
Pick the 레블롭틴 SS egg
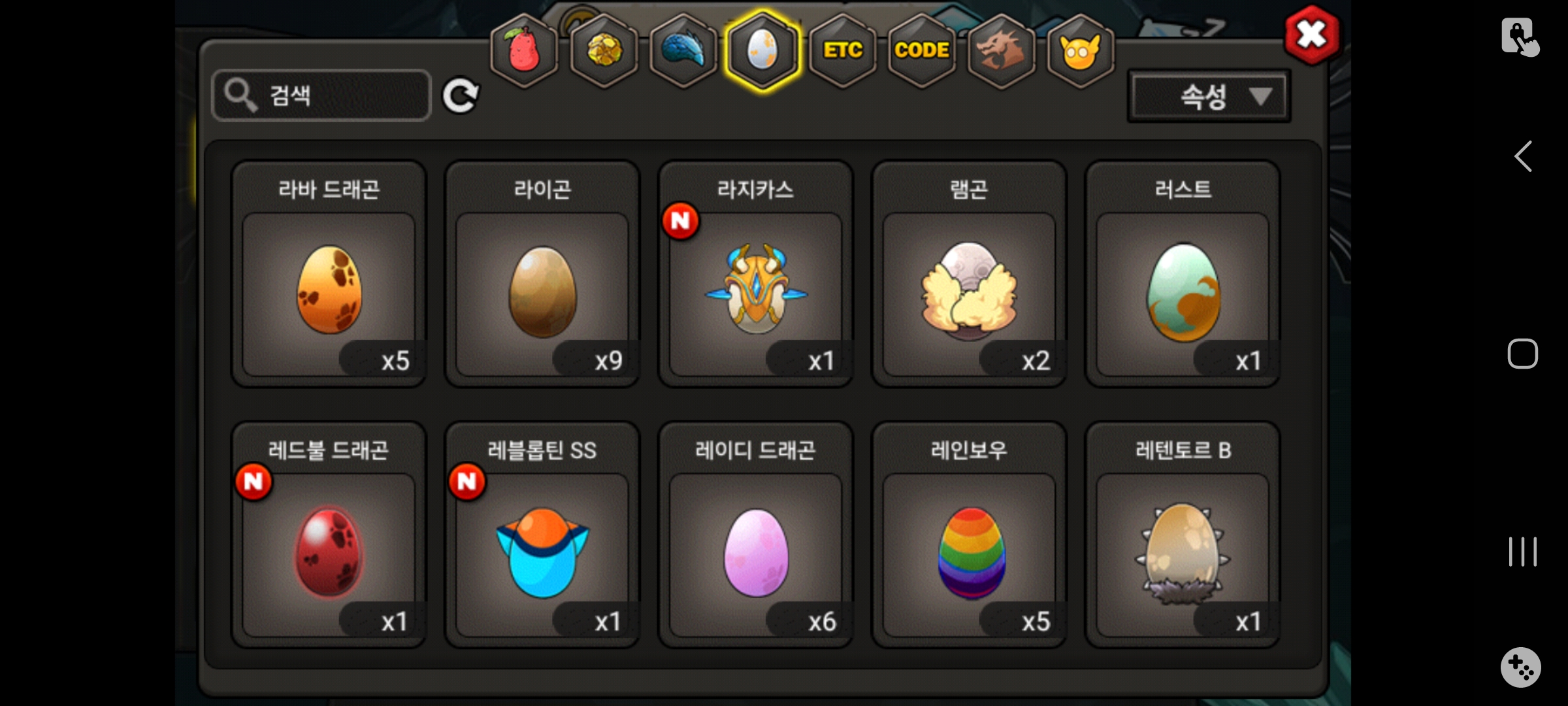542,535
